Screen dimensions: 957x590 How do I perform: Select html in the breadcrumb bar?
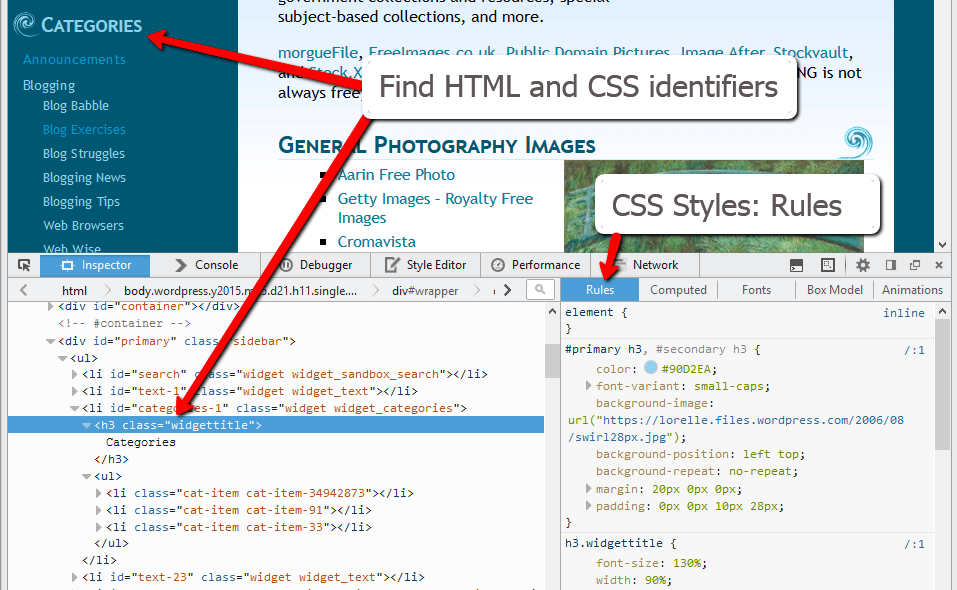coord(74,290)
